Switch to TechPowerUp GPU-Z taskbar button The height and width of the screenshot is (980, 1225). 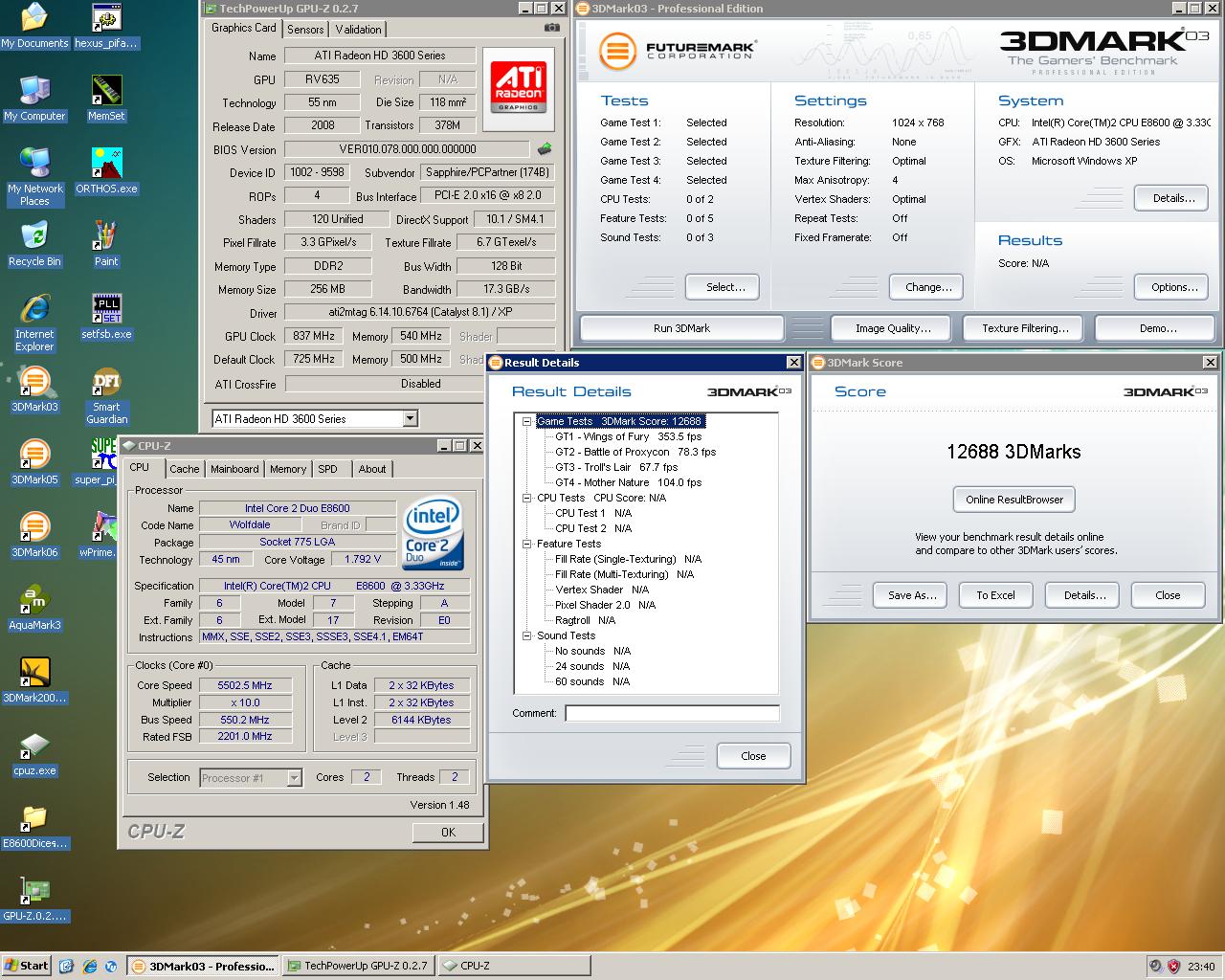click(360, 966)
